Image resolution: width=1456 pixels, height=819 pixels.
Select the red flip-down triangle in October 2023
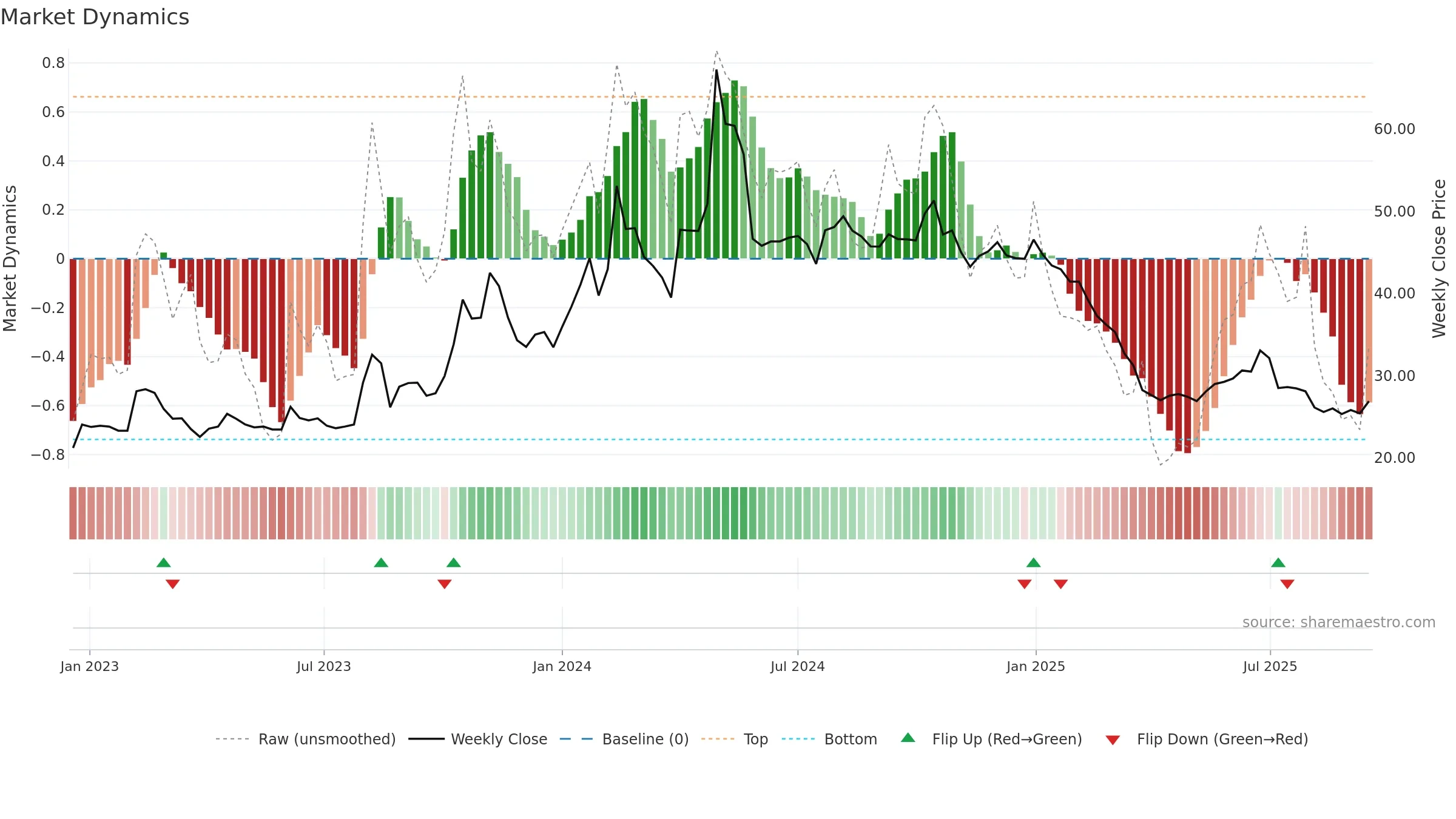coord(445,584)
